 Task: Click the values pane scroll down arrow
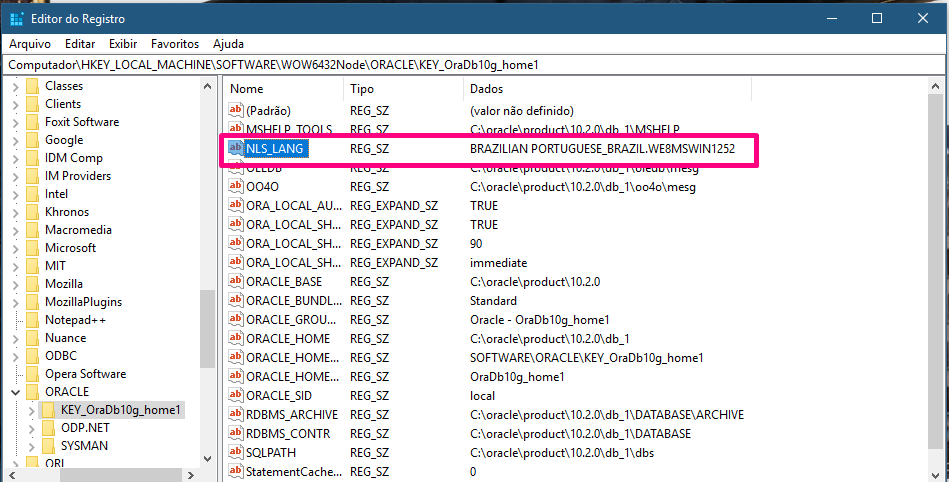(936, 474)
